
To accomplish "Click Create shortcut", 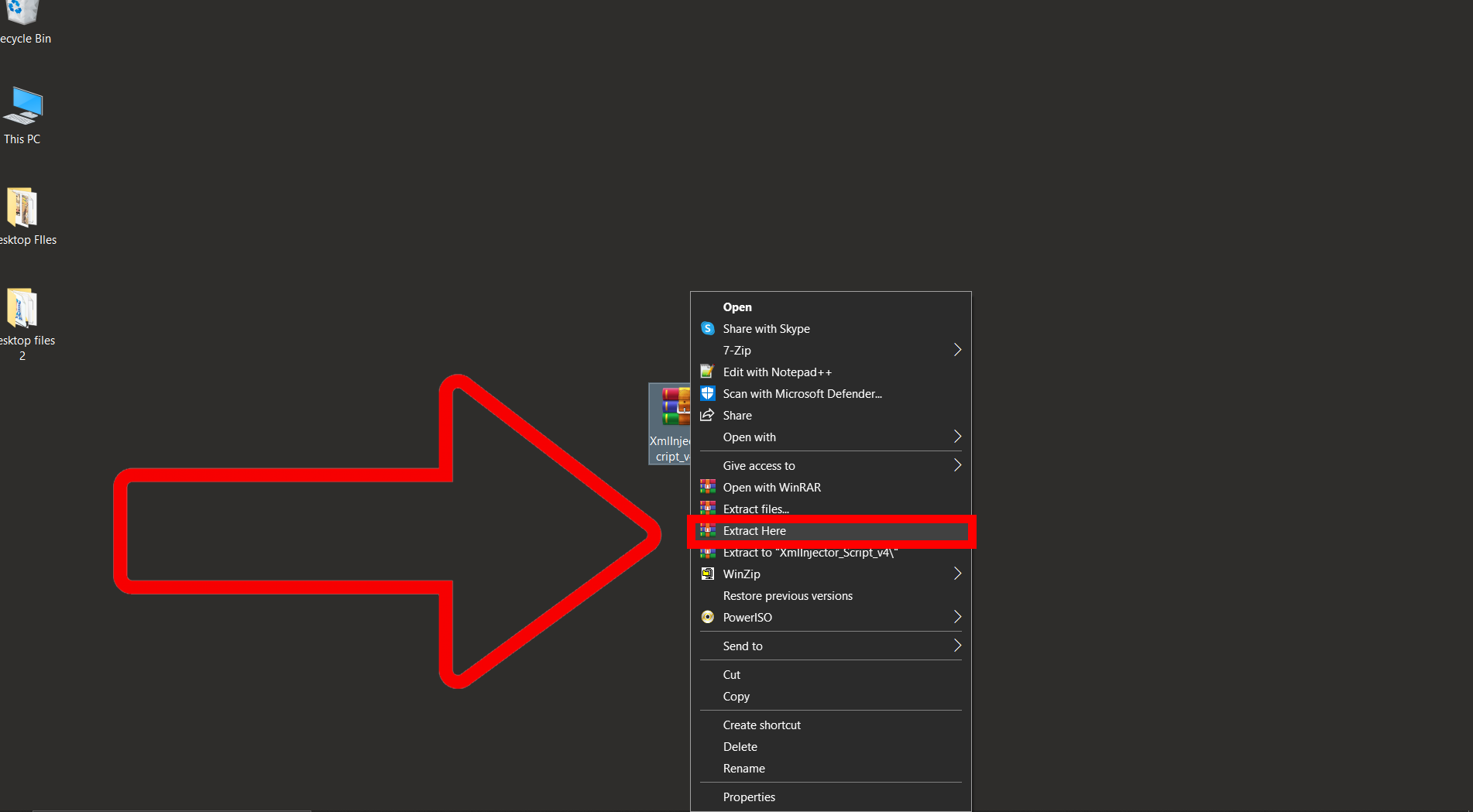I will [x=761, y=725].
